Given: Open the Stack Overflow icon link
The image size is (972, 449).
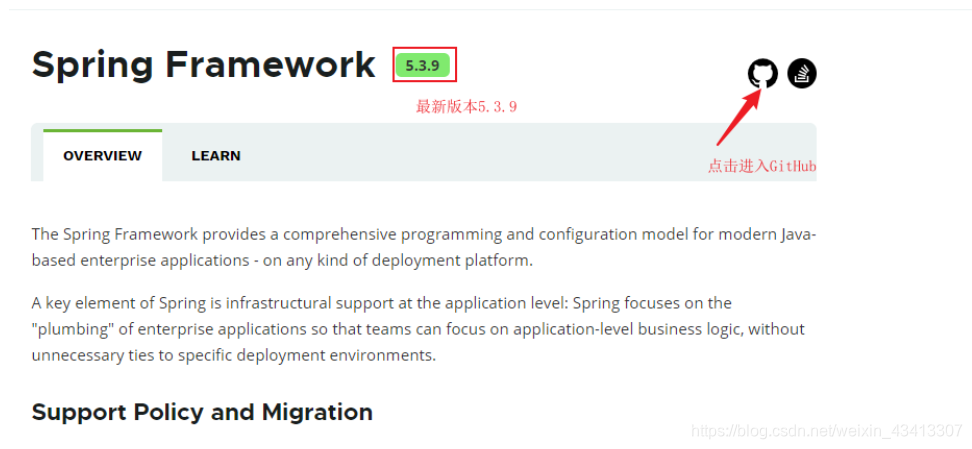Looking at the screenshot, I should coord(802,74).
